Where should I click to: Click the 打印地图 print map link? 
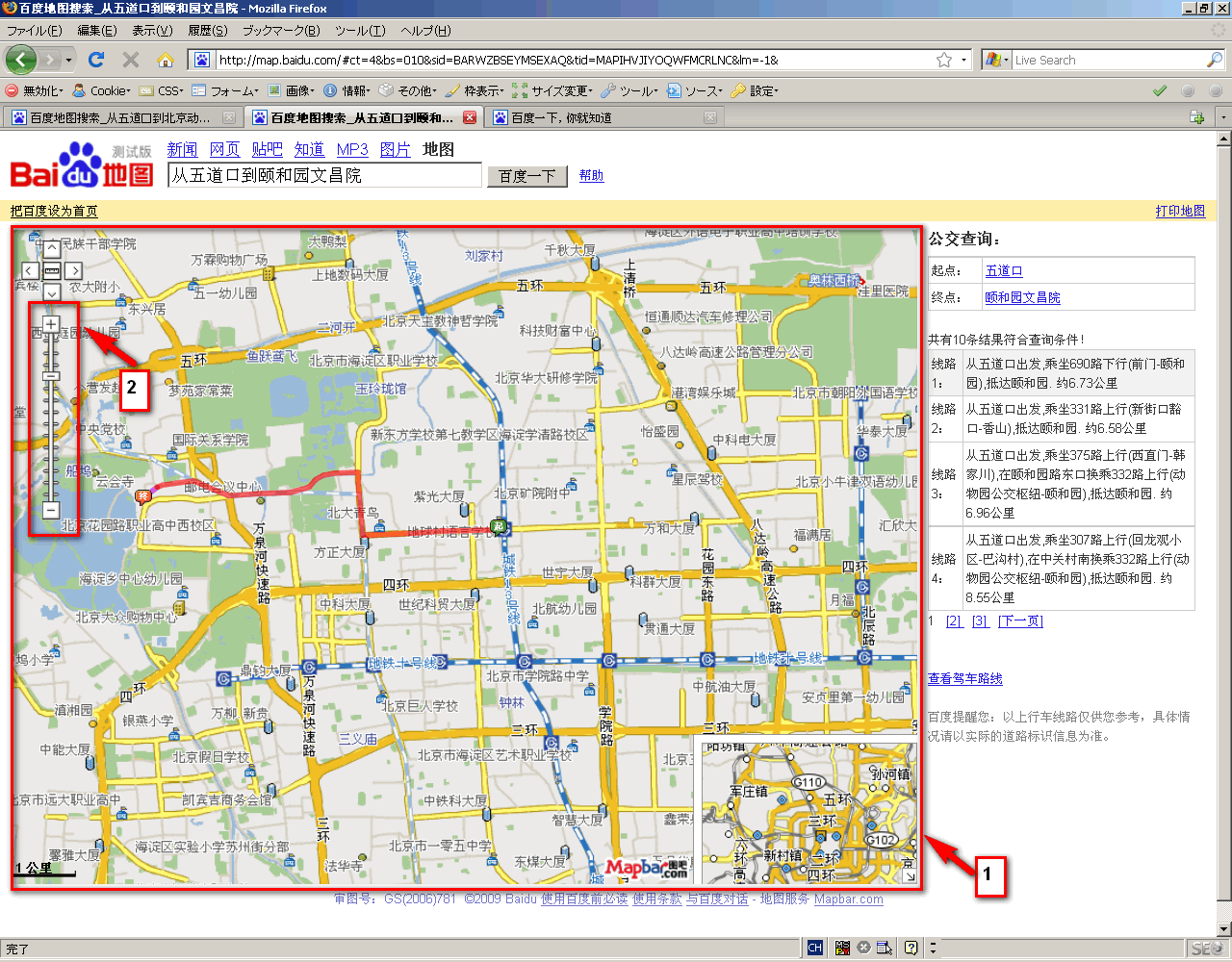(1180, 211)
